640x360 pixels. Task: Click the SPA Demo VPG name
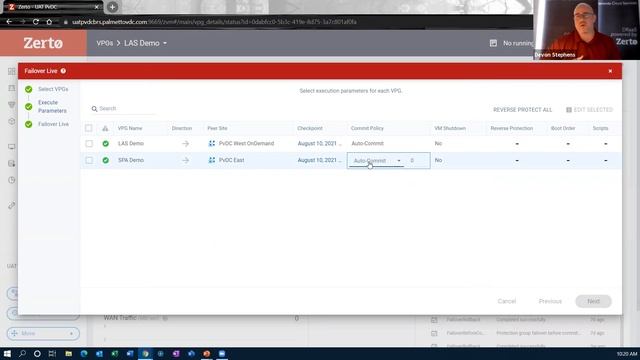coord(131,160)
